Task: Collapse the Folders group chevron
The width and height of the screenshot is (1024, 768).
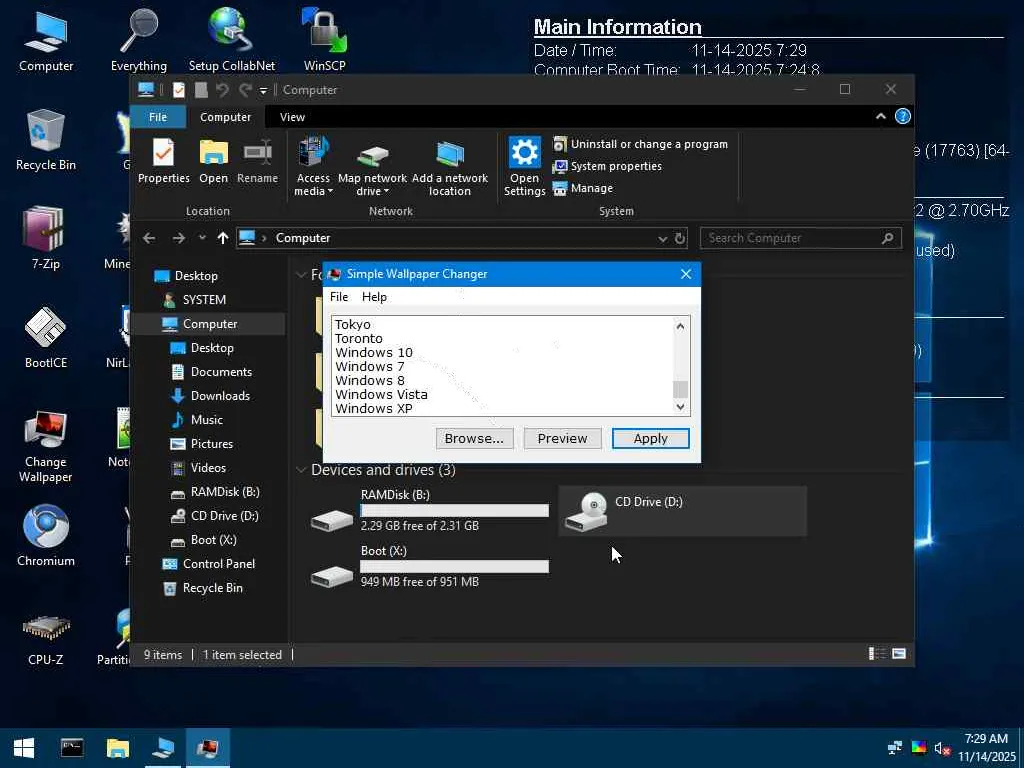Action: tap(301, 275)
